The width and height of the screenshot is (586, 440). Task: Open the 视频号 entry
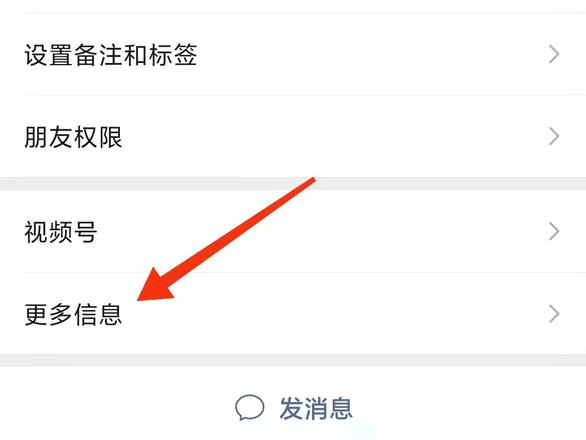pyautogui.click(x=293, y=231)
